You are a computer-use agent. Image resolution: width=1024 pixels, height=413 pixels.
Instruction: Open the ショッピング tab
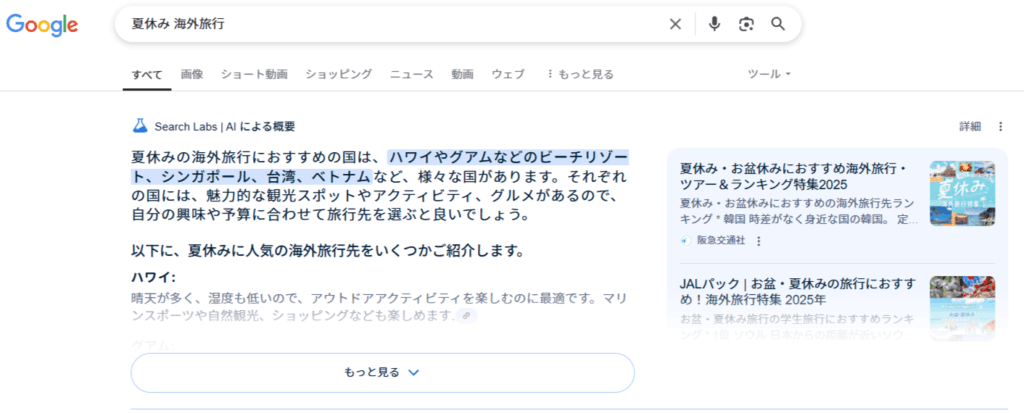[338, 74]
